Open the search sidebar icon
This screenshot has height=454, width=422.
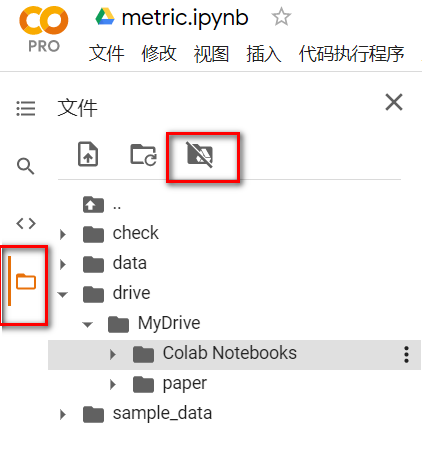pyautogui.click(x=26, y=166)
